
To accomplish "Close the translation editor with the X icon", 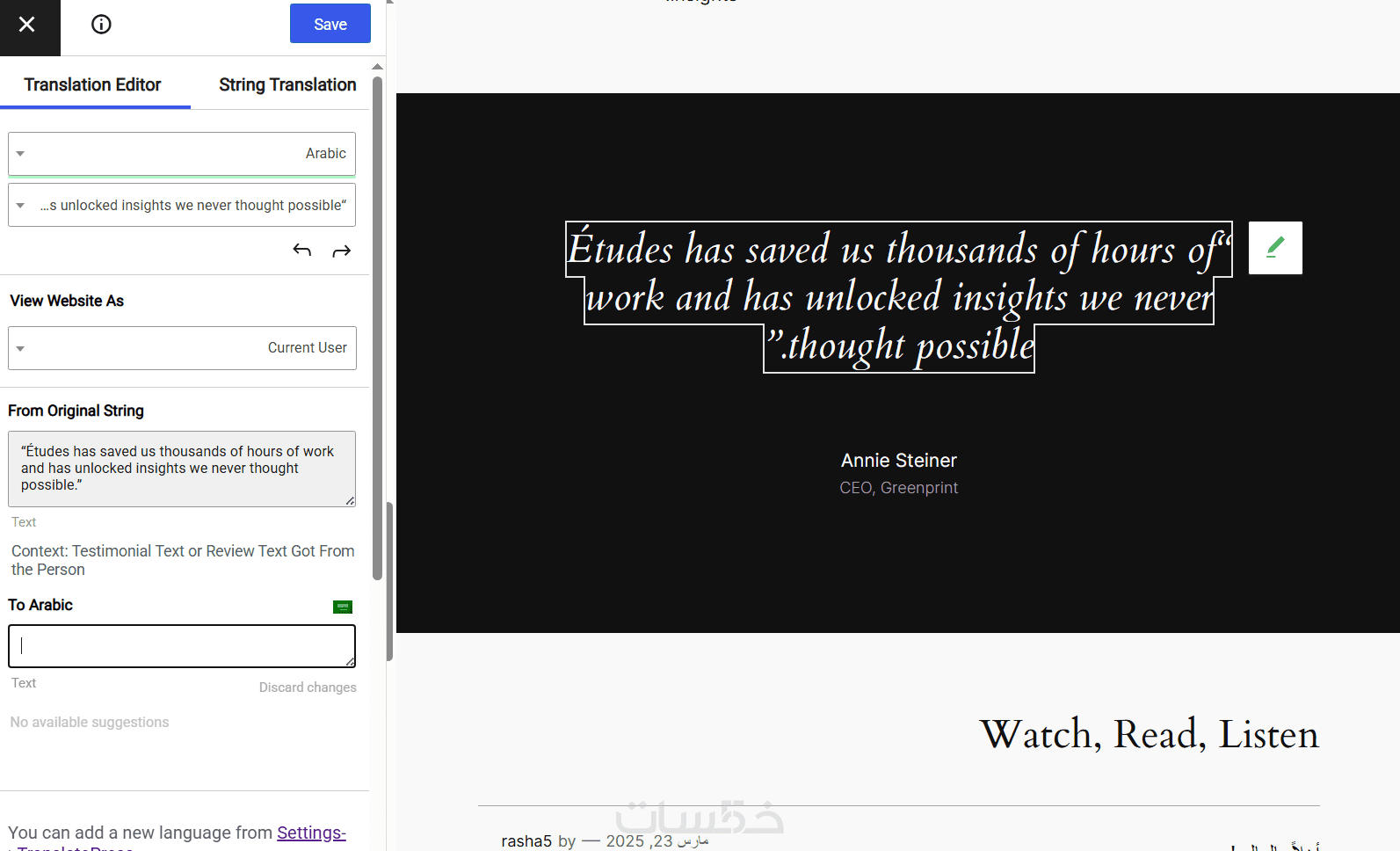I will tap(27, 25).
